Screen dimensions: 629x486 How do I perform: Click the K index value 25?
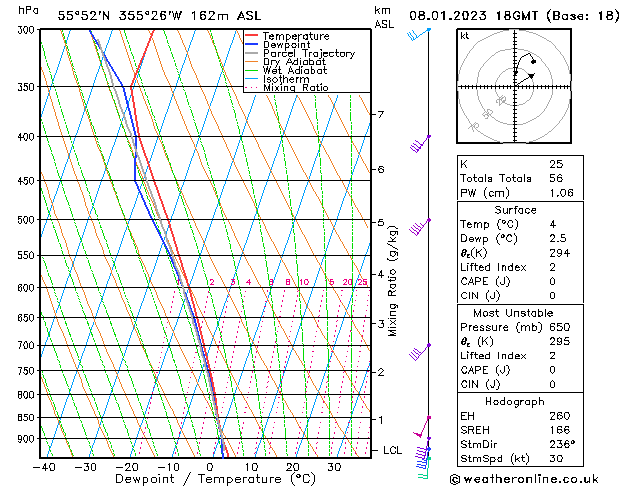(x=556, y=164)
